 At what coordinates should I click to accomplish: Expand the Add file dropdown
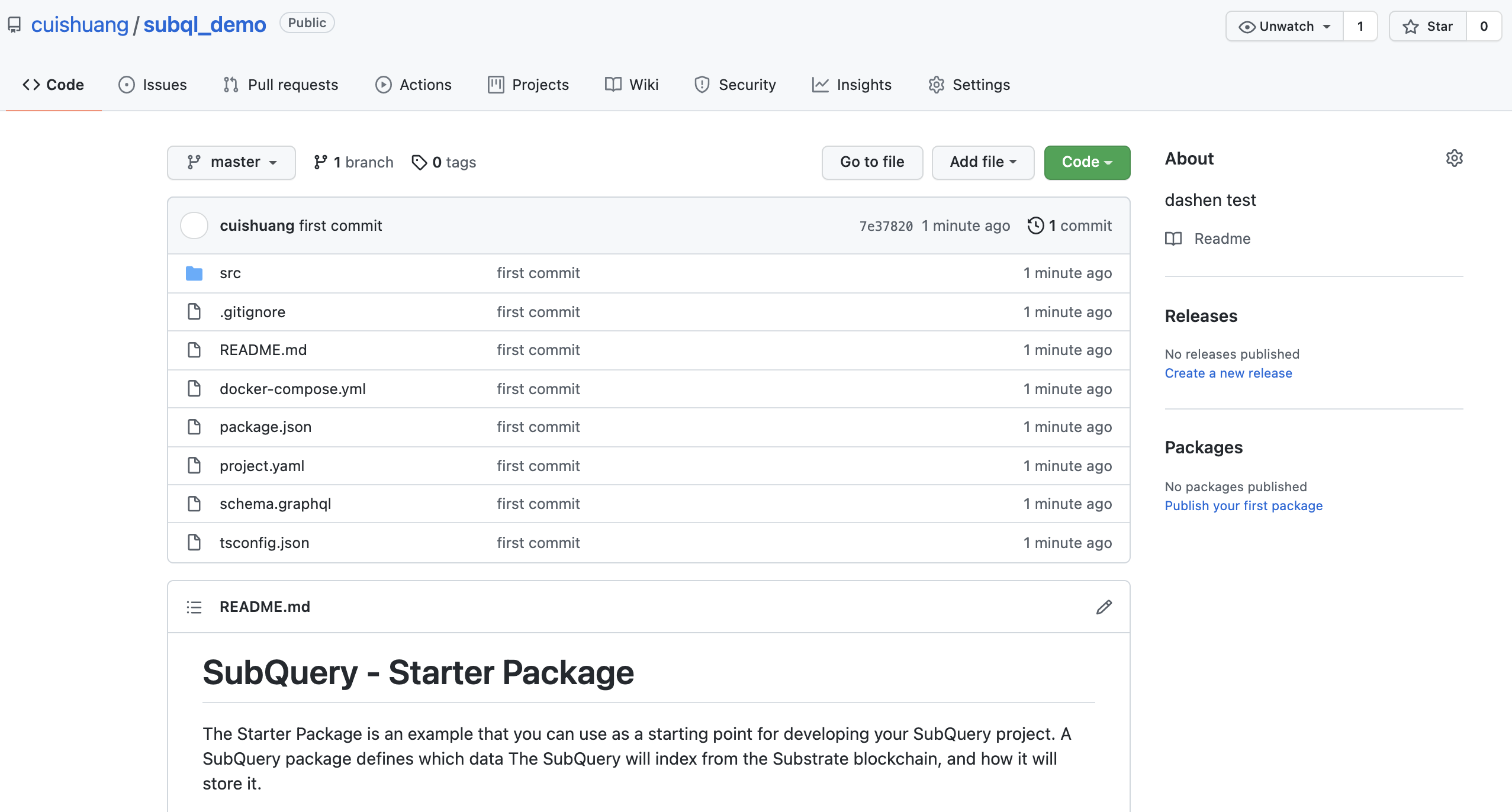983,162
